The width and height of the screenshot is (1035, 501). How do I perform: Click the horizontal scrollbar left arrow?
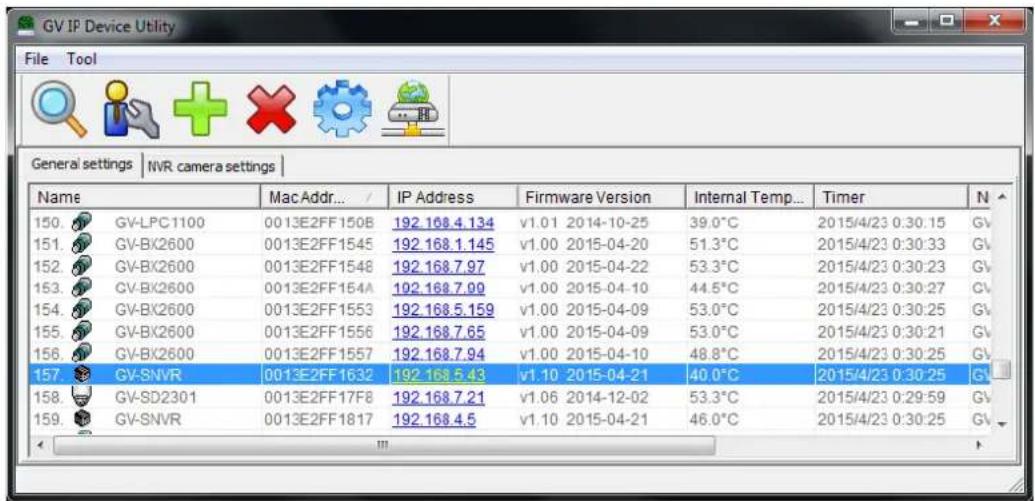pos(41,446)
